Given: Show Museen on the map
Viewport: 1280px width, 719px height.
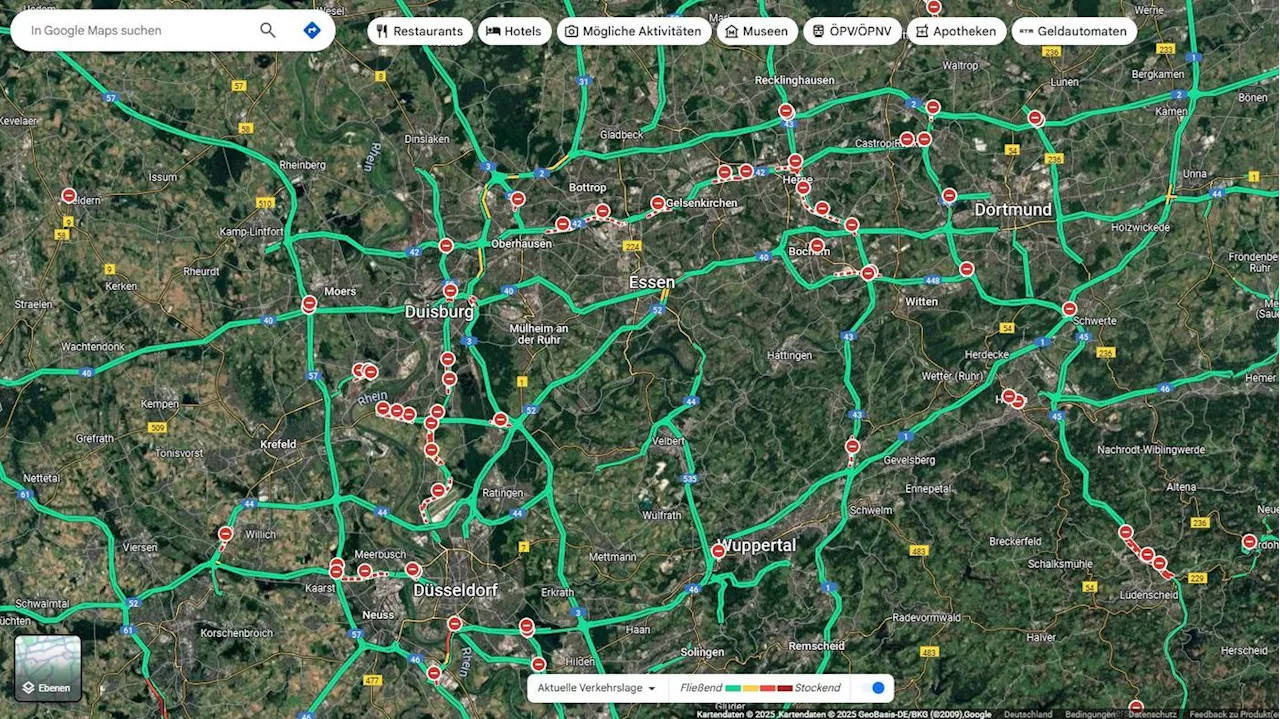Looking at the screenshot, I should 757,31.
